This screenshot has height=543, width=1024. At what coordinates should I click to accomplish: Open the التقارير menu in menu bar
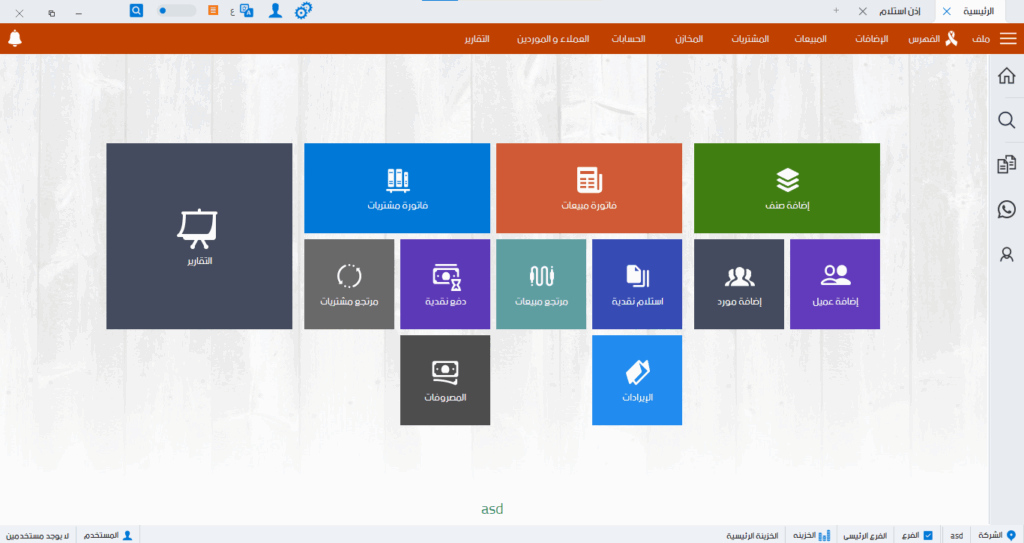pos(477,39)
